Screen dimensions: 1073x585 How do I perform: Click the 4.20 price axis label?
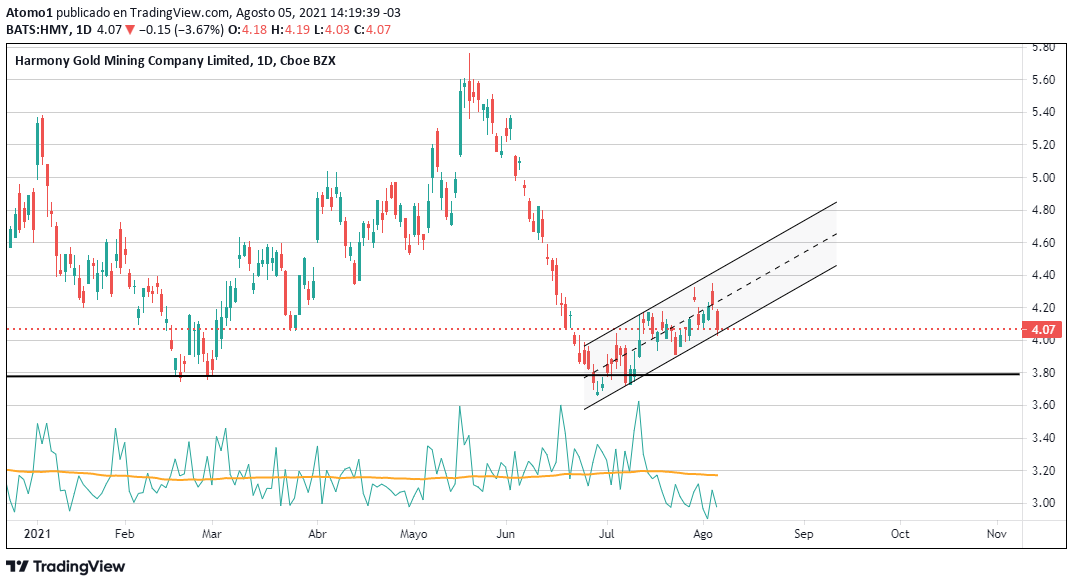tap(1044, 308)
